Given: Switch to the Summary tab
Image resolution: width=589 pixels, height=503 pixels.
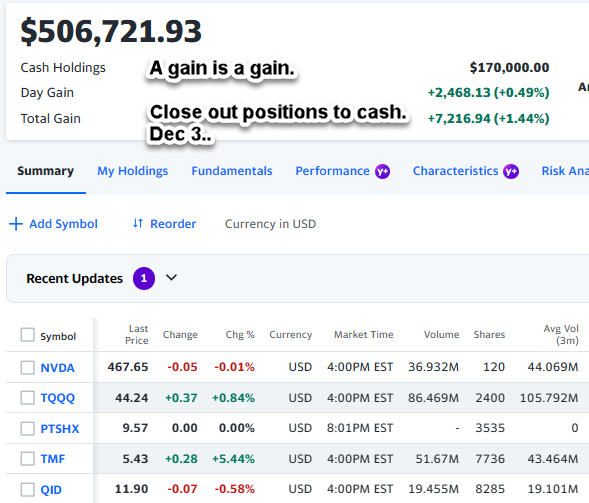Looking at the screenshot, I should point(45,171).
